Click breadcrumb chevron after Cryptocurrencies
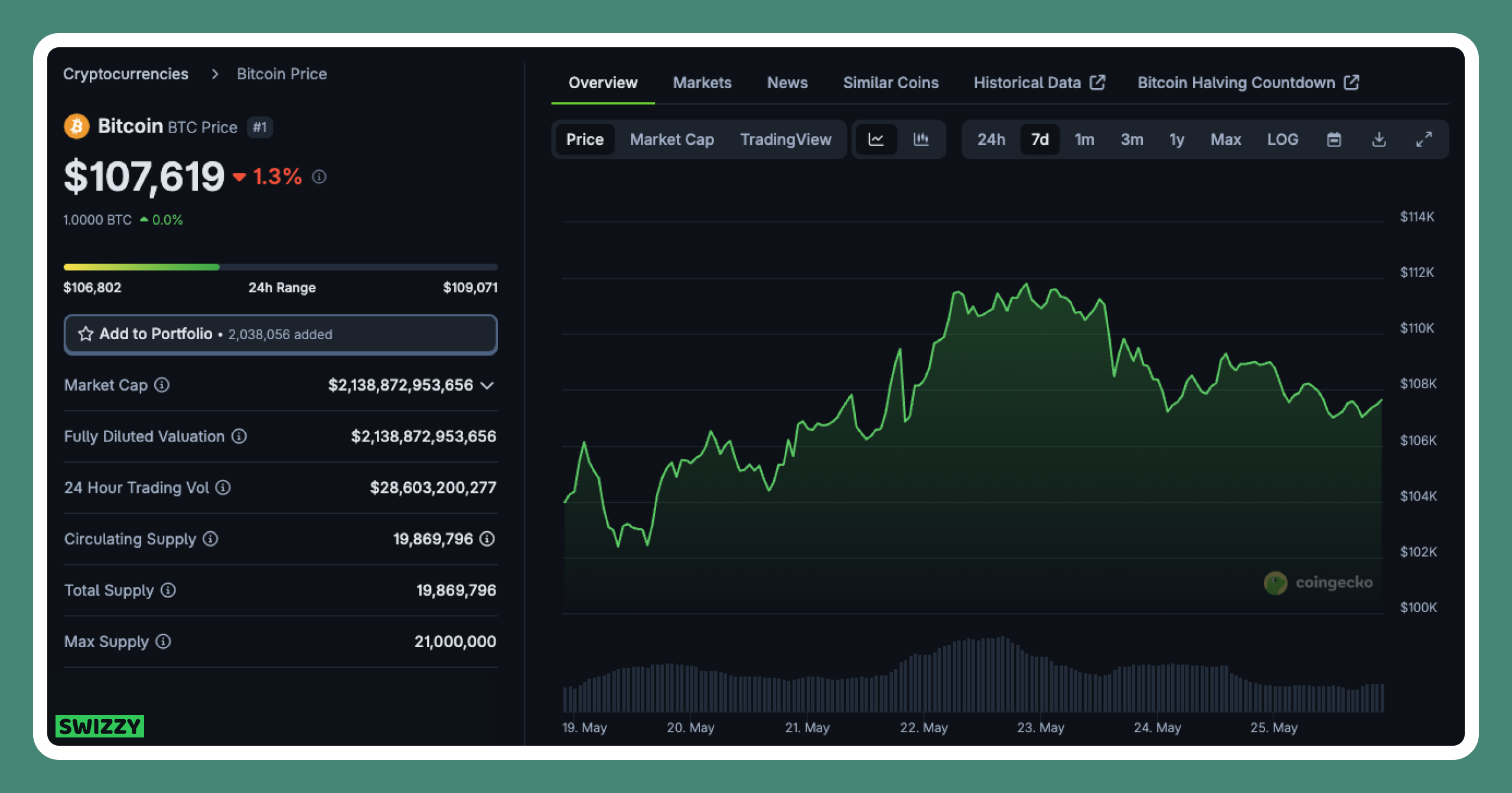1512x793 pixels. tap(215, 74)
